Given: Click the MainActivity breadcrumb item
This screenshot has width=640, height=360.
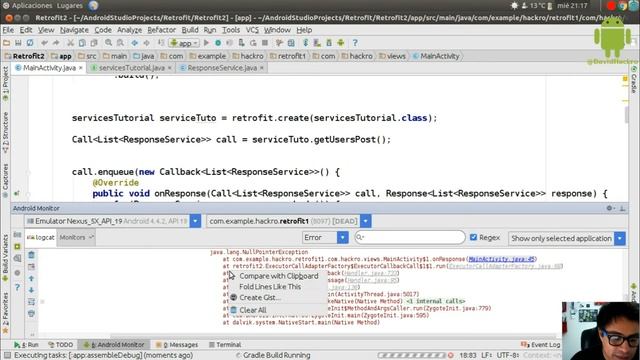Looking at the screenshot, I should click(436, 56).
